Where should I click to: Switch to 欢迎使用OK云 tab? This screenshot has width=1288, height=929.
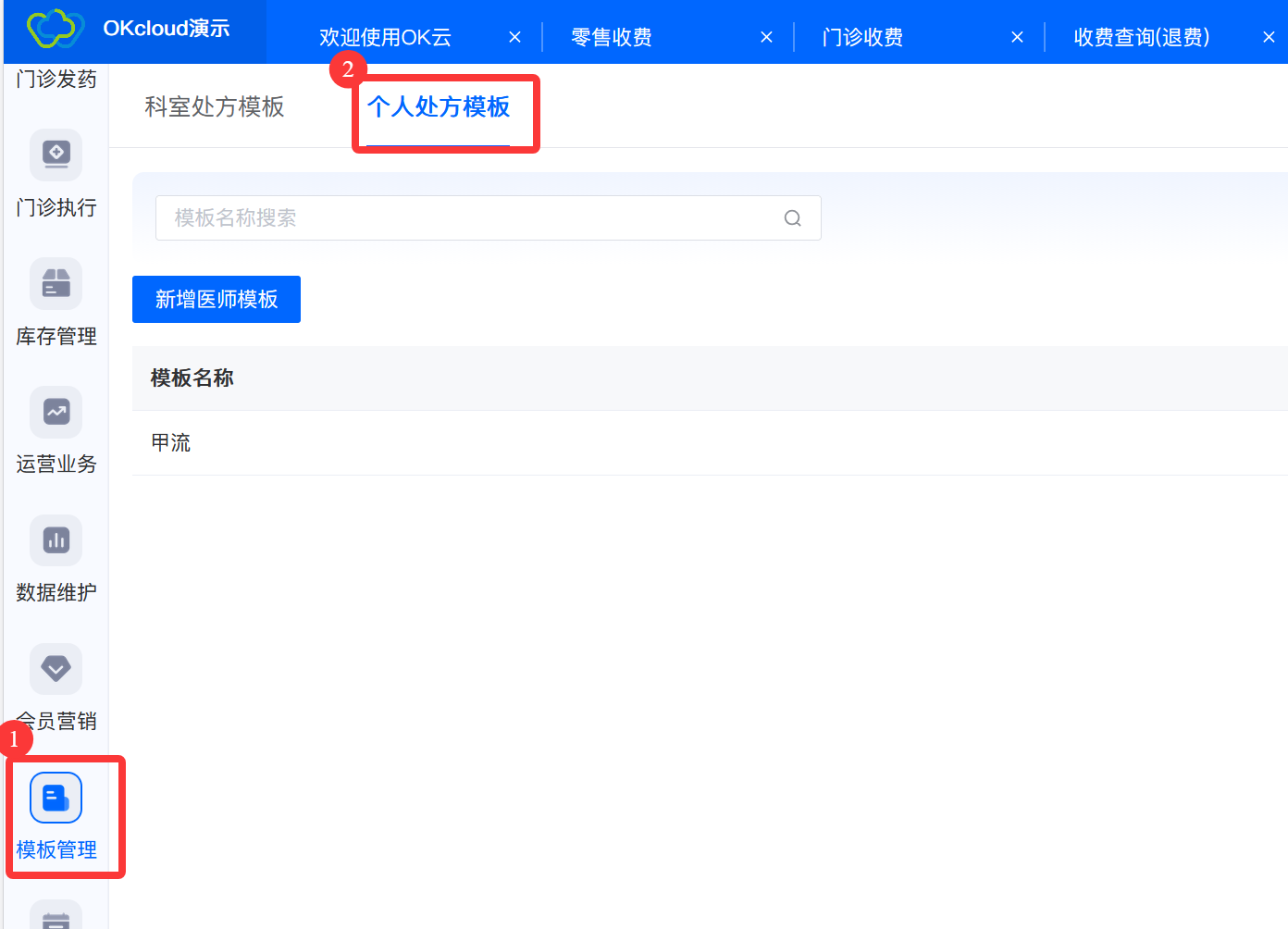click(x=386, y=37)
